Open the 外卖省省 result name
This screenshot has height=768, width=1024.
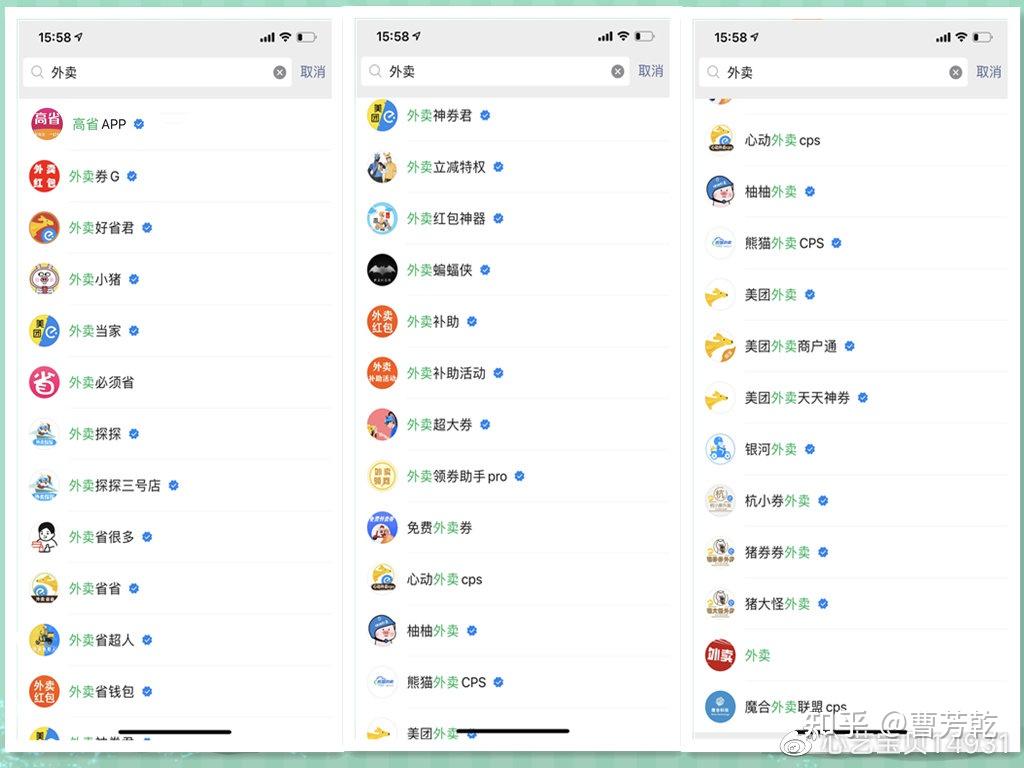click(x=95, y=589)
